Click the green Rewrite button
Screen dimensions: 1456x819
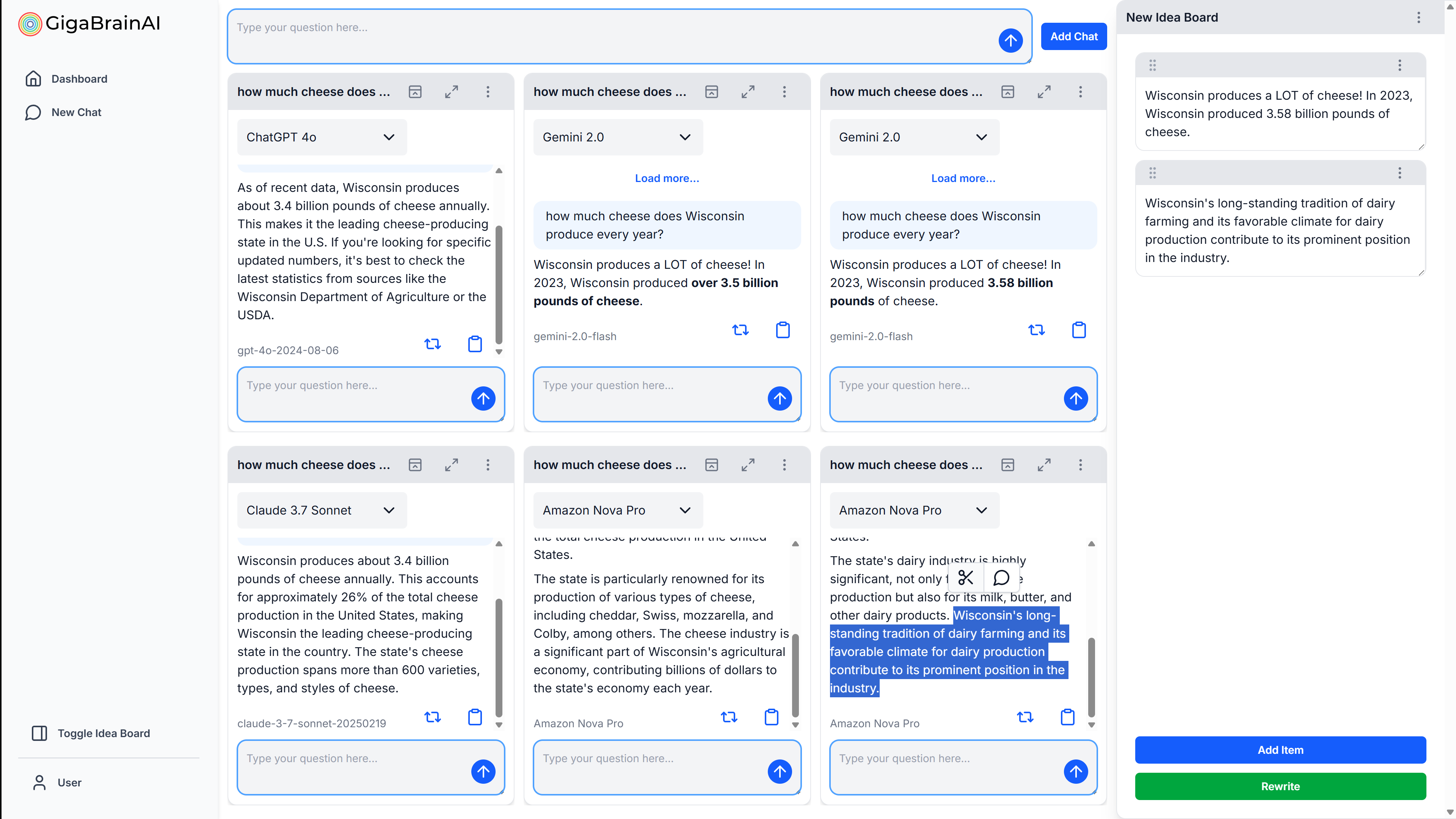1280,786
